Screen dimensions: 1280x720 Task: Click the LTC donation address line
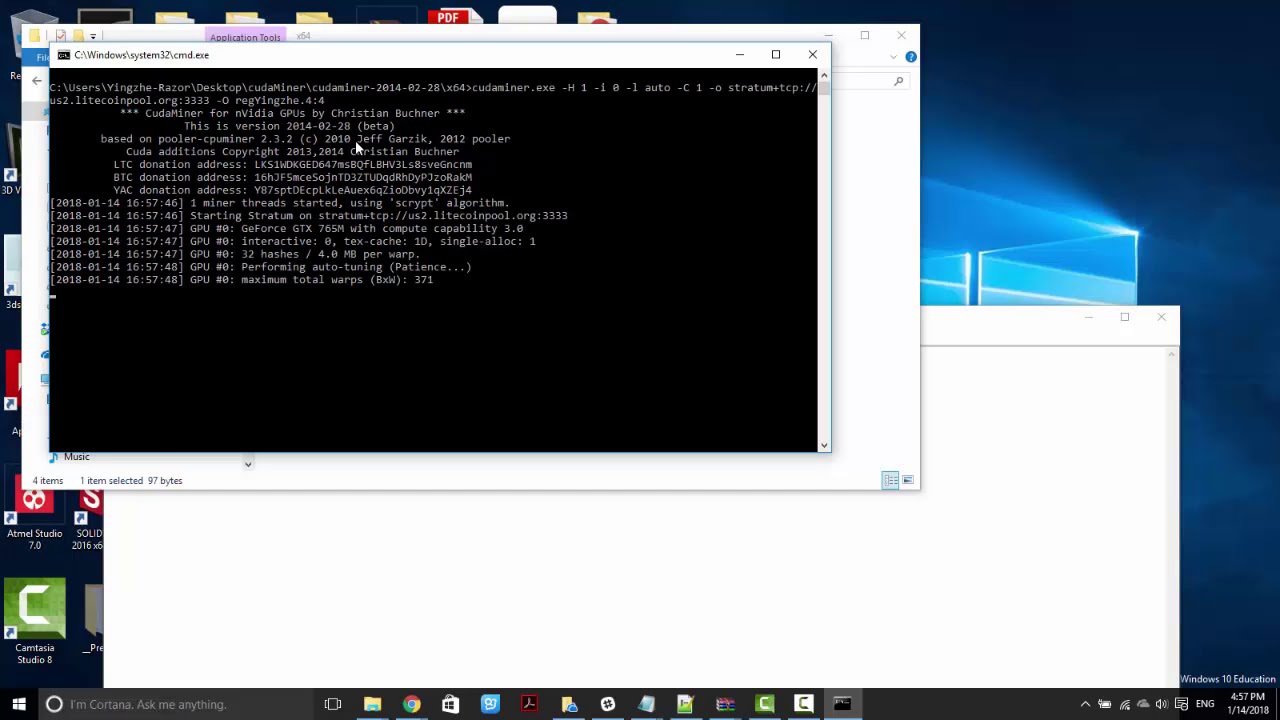[x=292, y=164]
